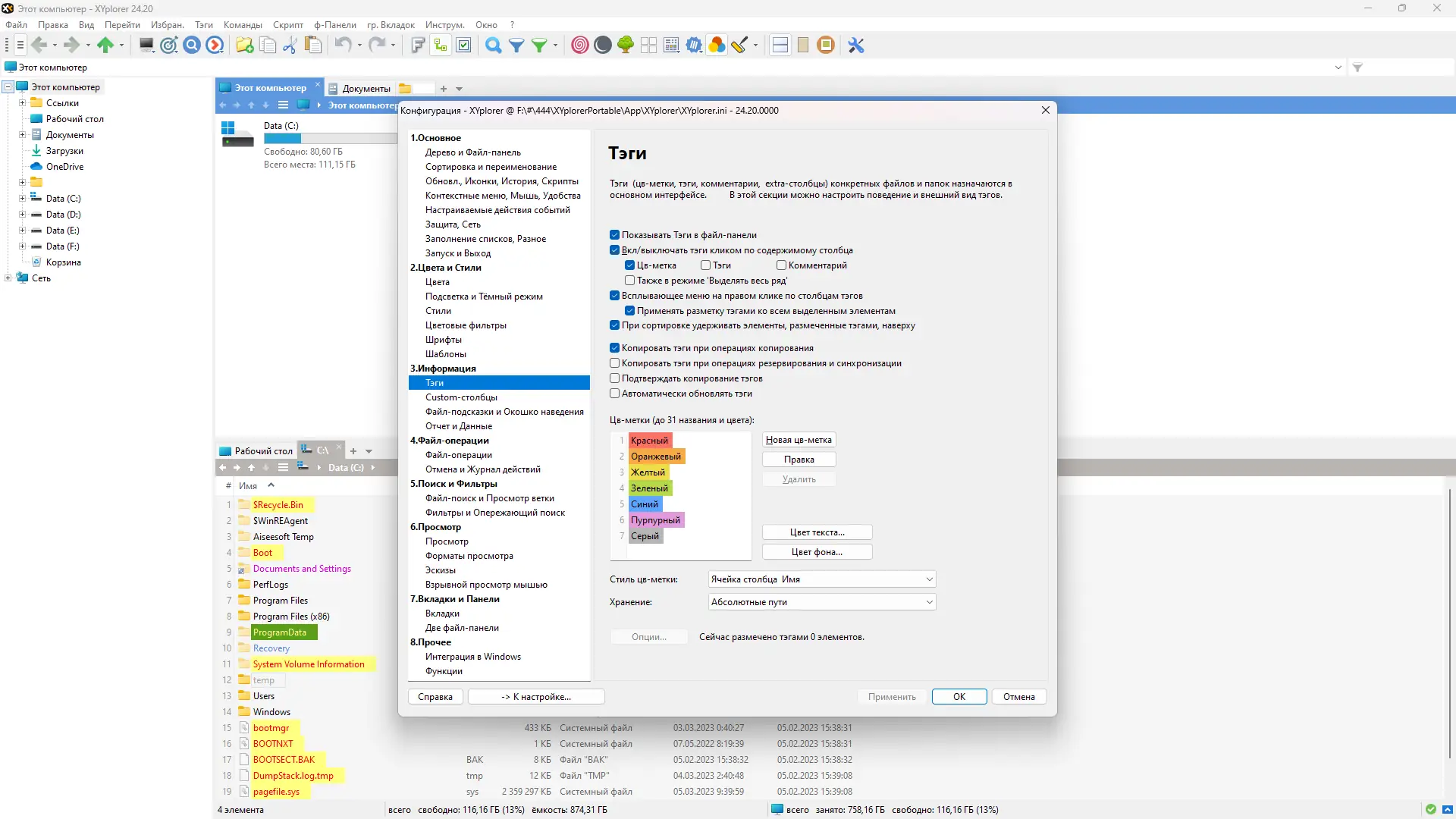Select the 'Пурпурный' color label
Viewport: 1456px width, 819px height.
click(x=655, y=520)
